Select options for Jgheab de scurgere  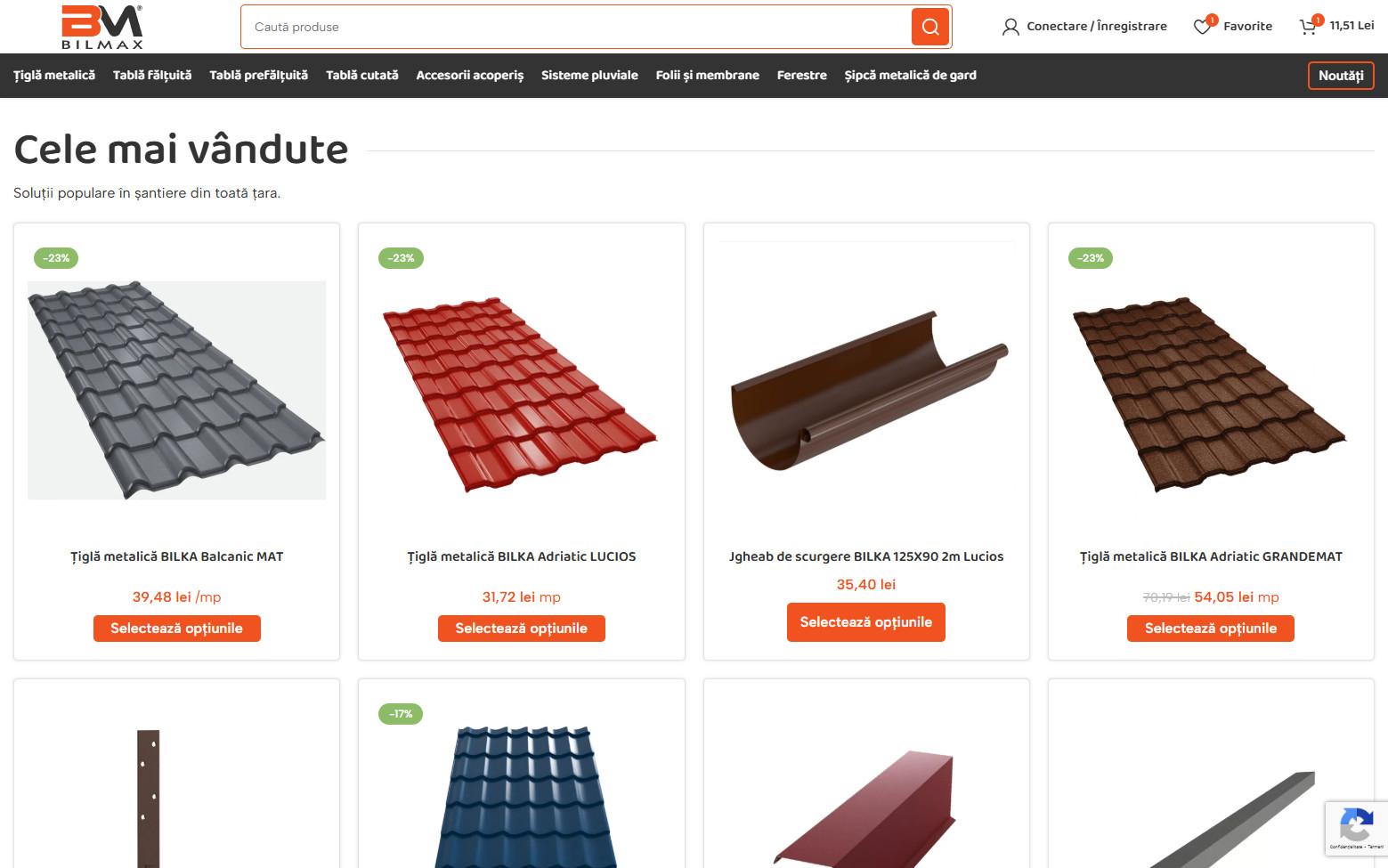coord(866,622)
